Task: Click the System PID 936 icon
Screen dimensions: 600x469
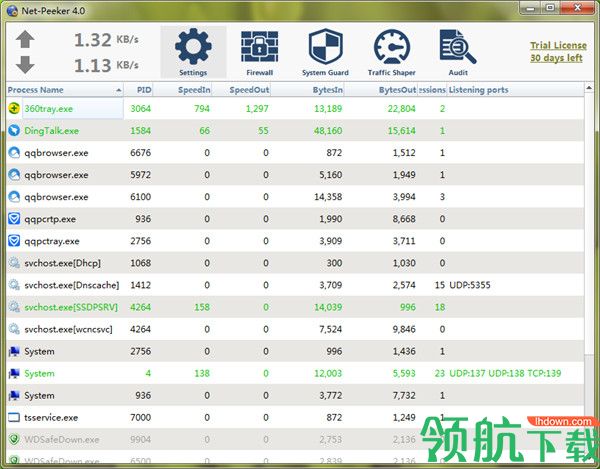Action: click(14, 395)
